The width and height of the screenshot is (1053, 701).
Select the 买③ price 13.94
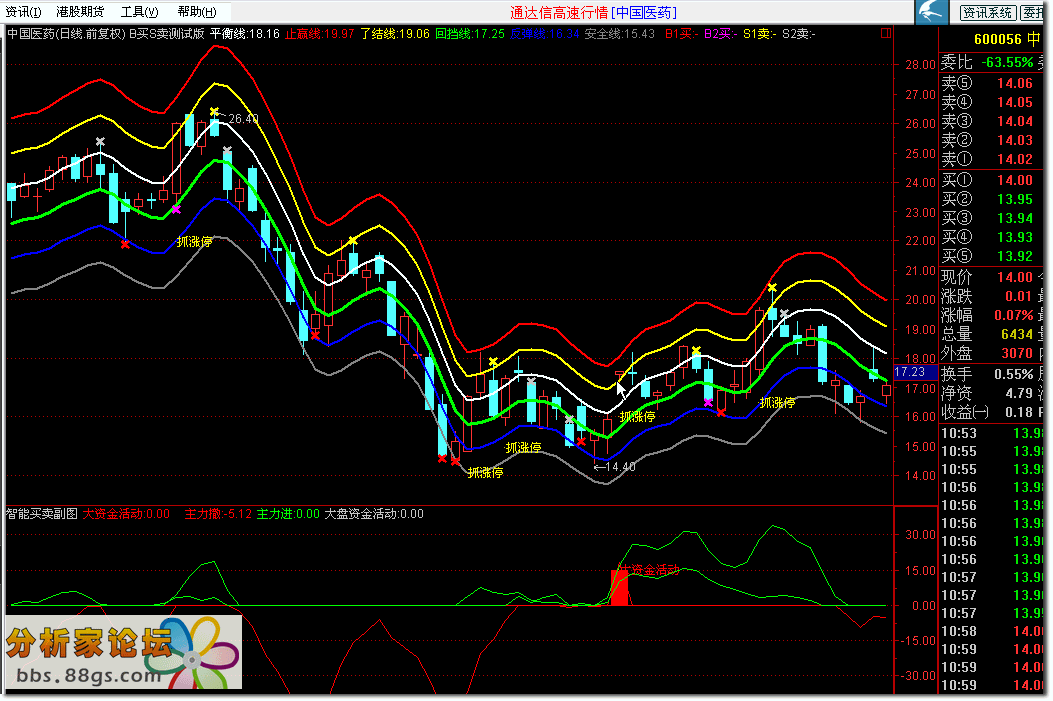(1014, 218)
